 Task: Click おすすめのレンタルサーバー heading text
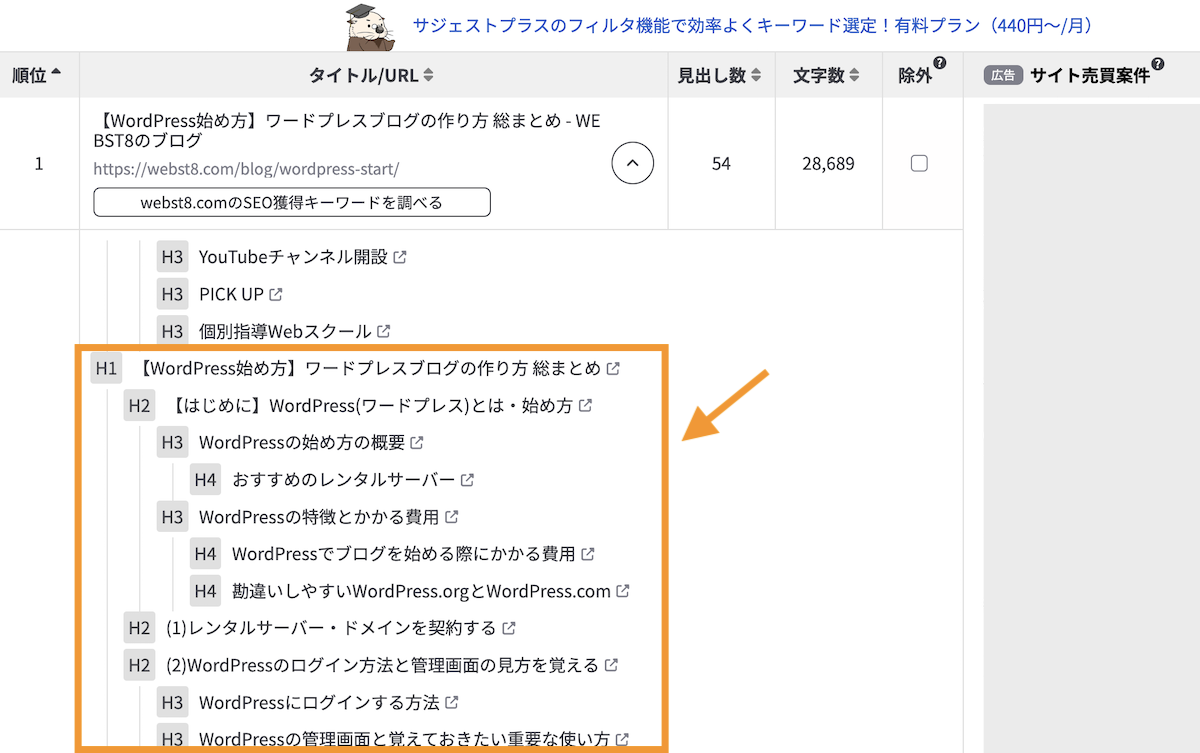[343, 479]
